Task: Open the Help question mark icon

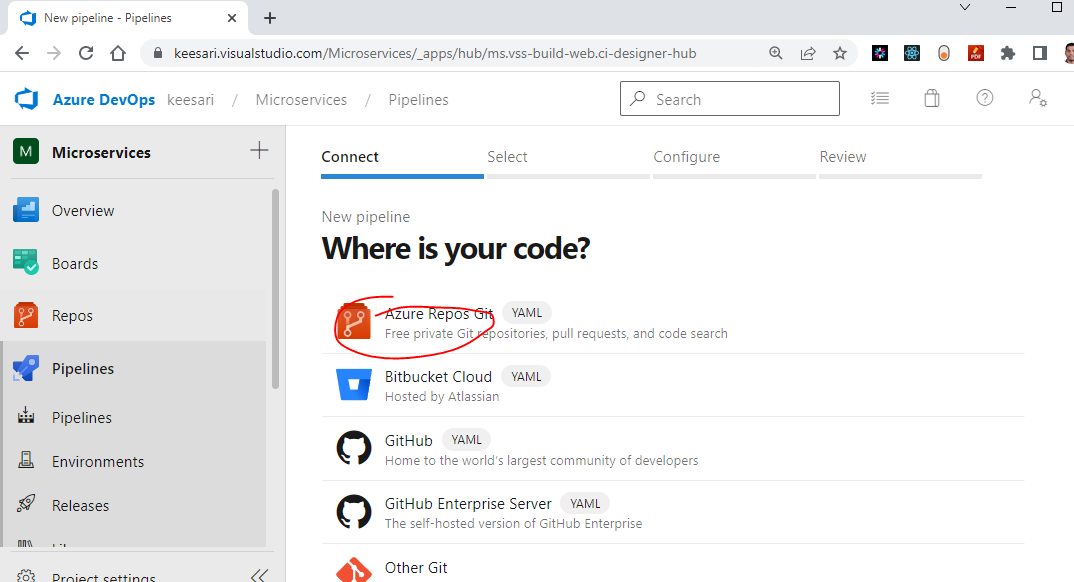Action: (x=984, y=98)
